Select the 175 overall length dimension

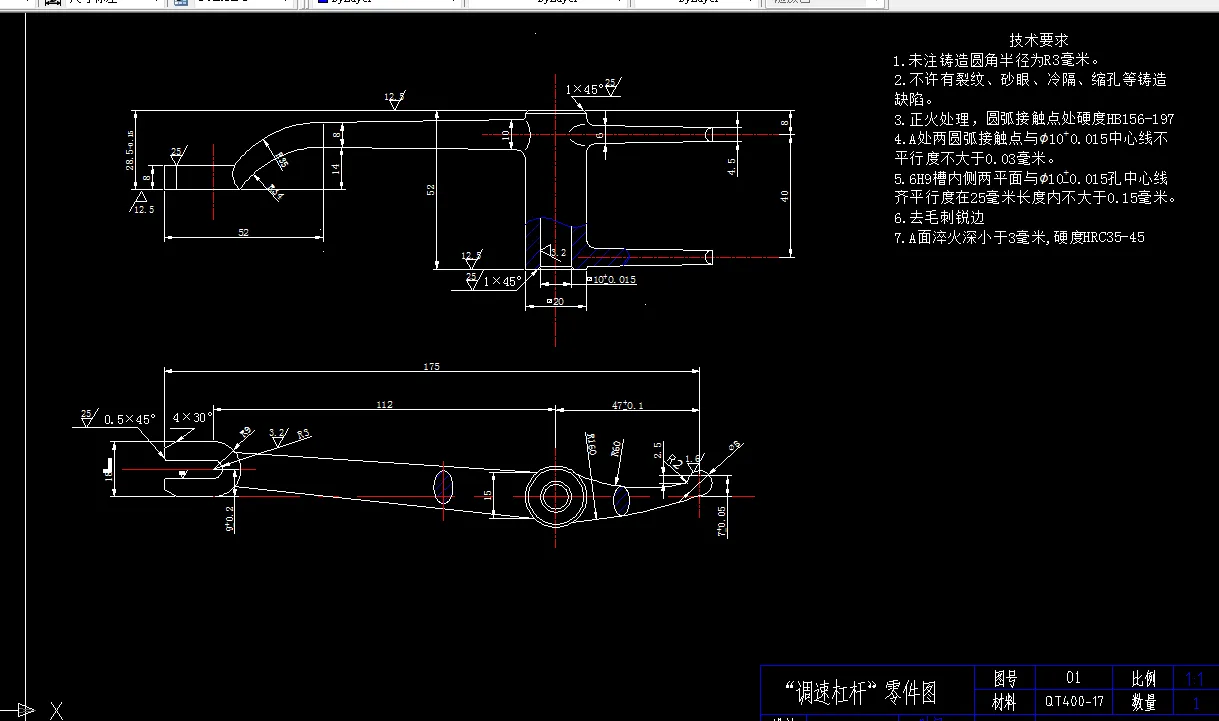430,366
